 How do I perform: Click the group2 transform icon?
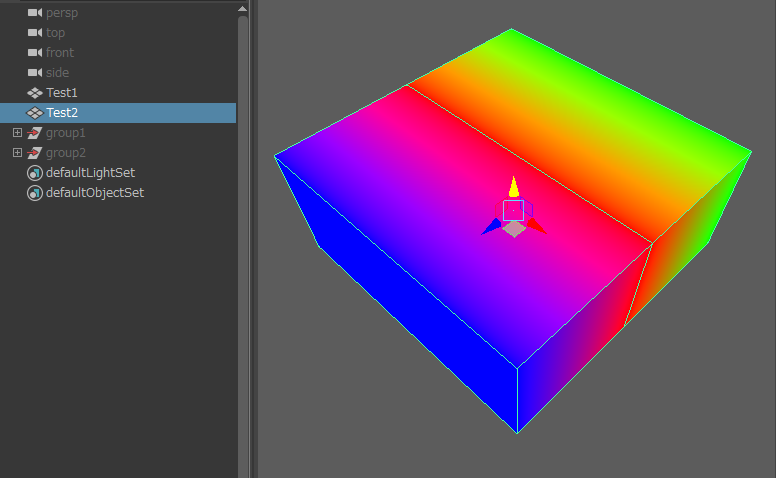pos(34,153)
